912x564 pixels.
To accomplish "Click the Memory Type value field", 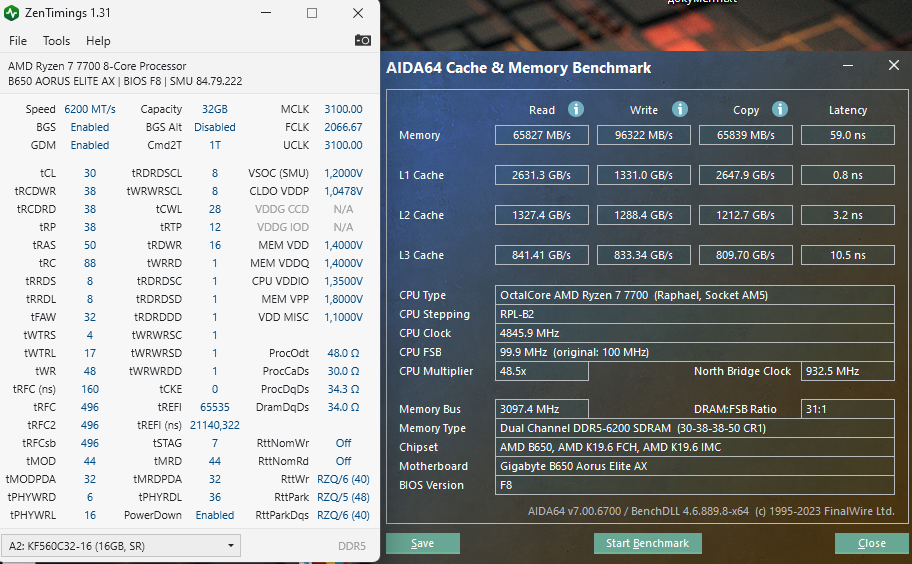I will [694, 428].
